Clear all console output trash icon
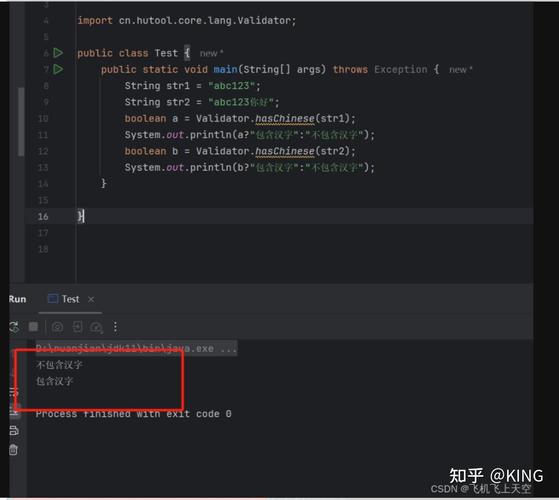 [x=14, y=450]
